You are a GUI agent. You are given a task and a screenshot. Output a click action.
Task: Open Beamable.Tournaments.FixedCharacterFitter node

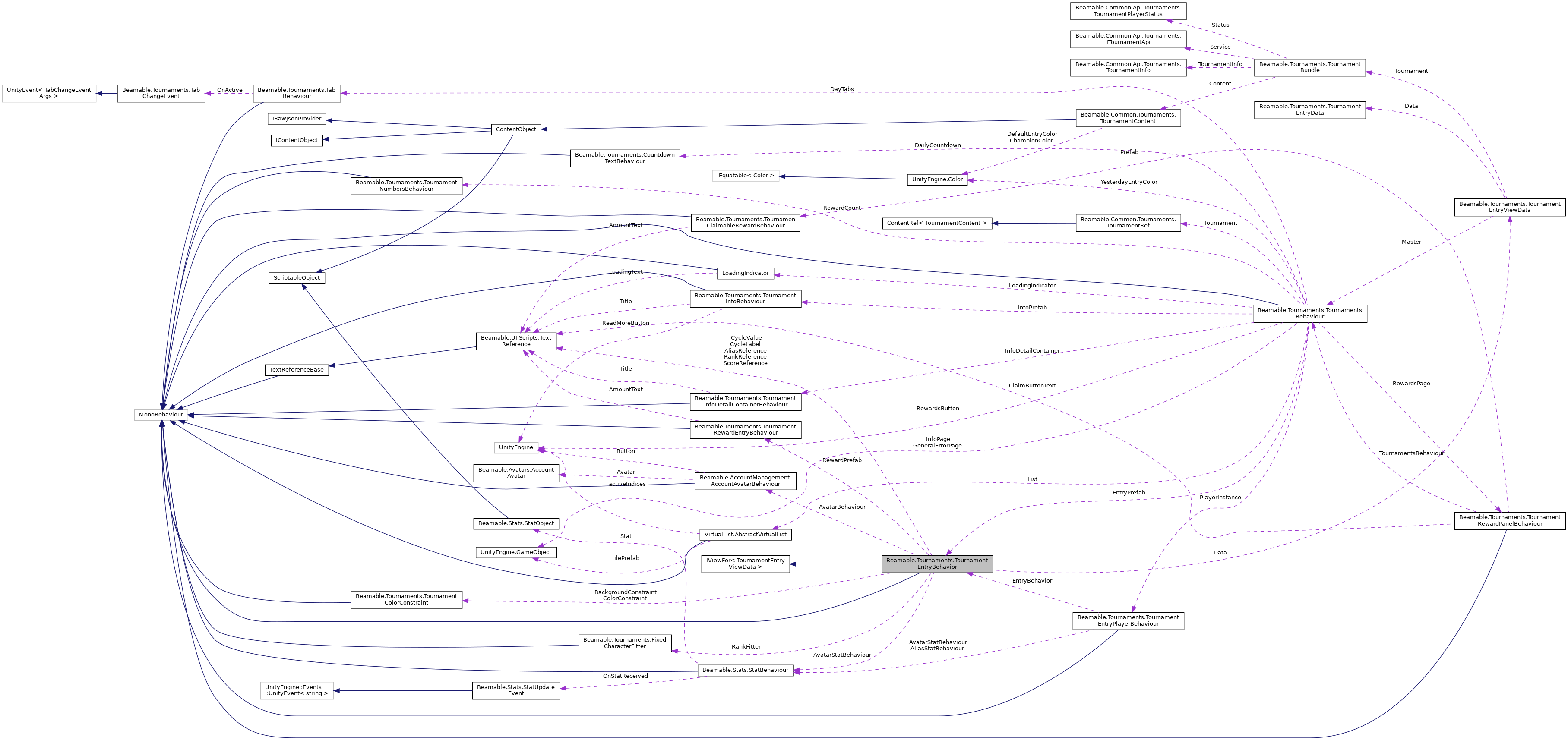click(625, 643)
